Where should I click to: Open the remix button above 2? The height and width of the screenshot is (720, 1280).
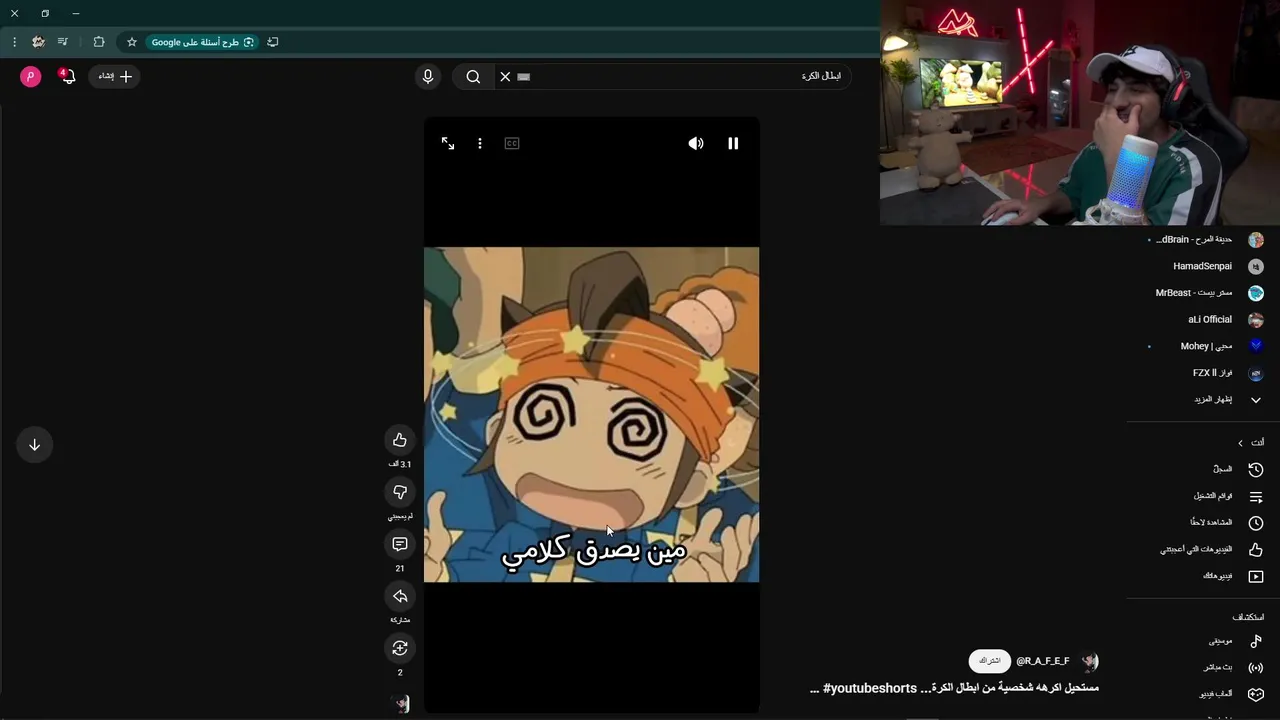[400, 648]
